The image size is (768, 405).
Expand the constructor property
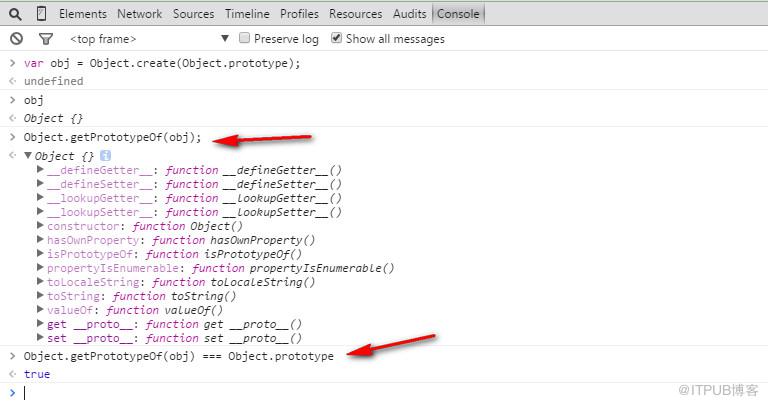pyautogui.click(x=41, y=226)
